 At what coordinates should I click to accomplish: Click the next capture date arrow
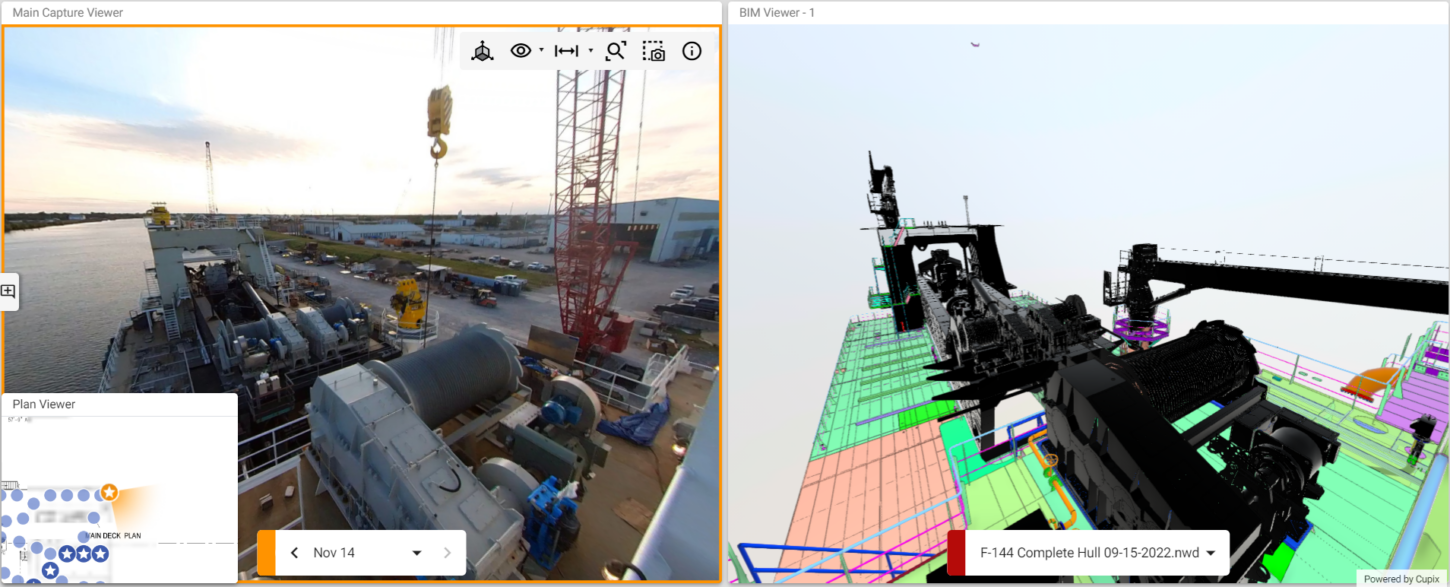click(x=447, y=553)
